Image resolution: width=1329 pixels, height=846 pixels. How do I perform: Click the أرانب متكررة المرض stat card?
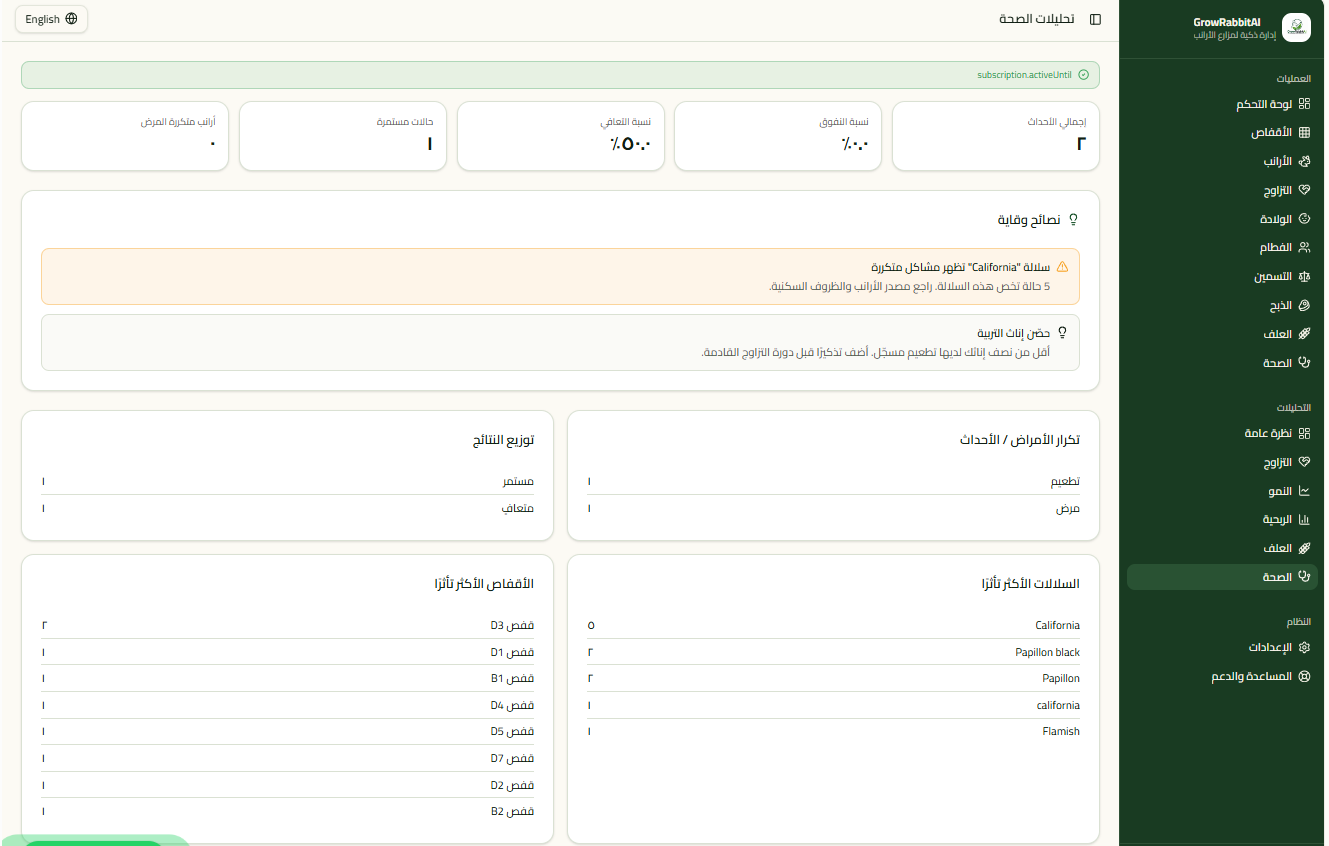coord(125,136)
